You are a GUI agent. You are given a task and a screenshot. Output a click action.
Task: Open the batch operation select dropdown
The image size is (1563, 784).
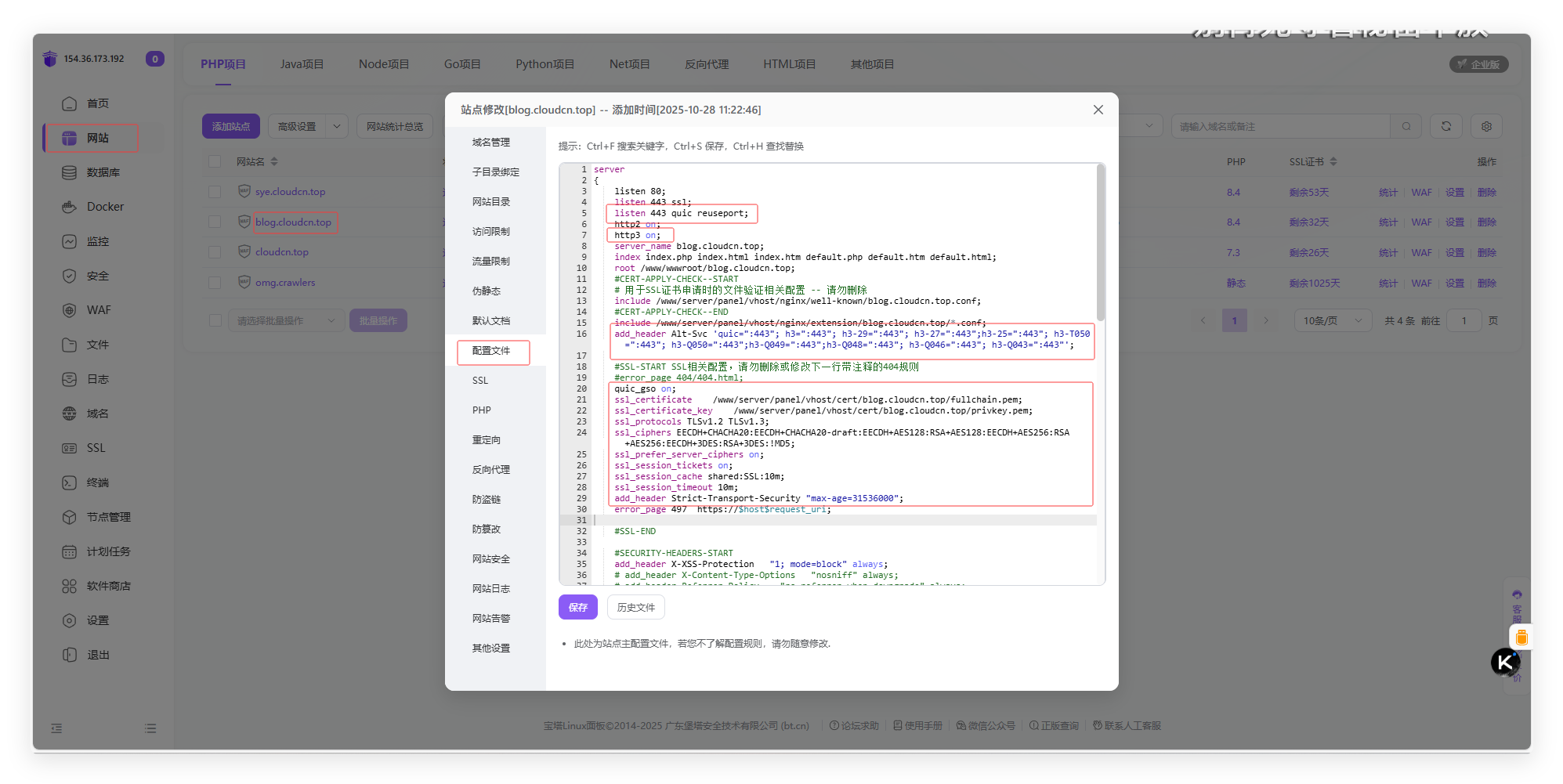285,320
